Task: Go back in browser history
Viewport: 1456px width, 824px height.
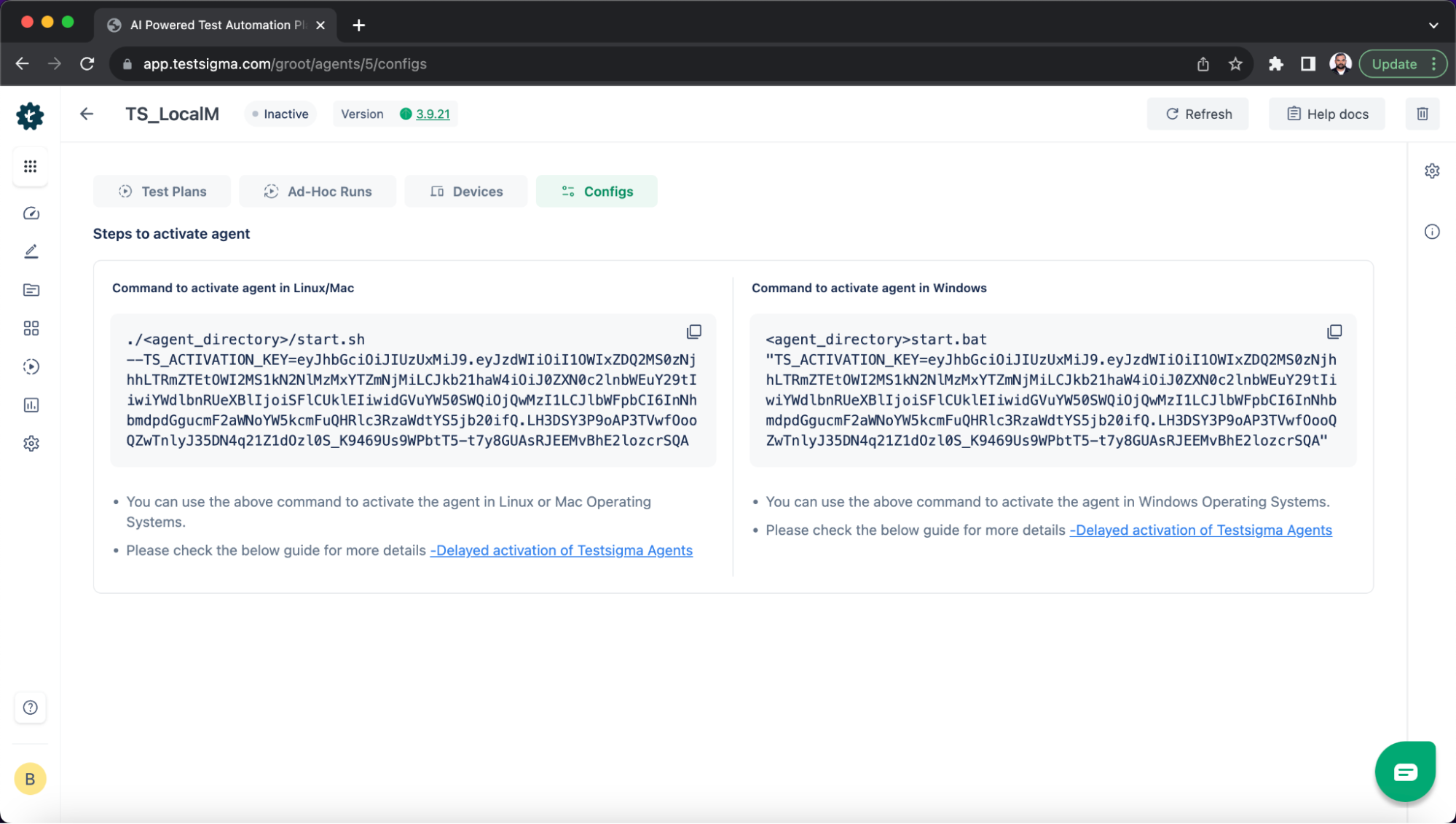Action: pyautogui.click(x=23, y=64)
